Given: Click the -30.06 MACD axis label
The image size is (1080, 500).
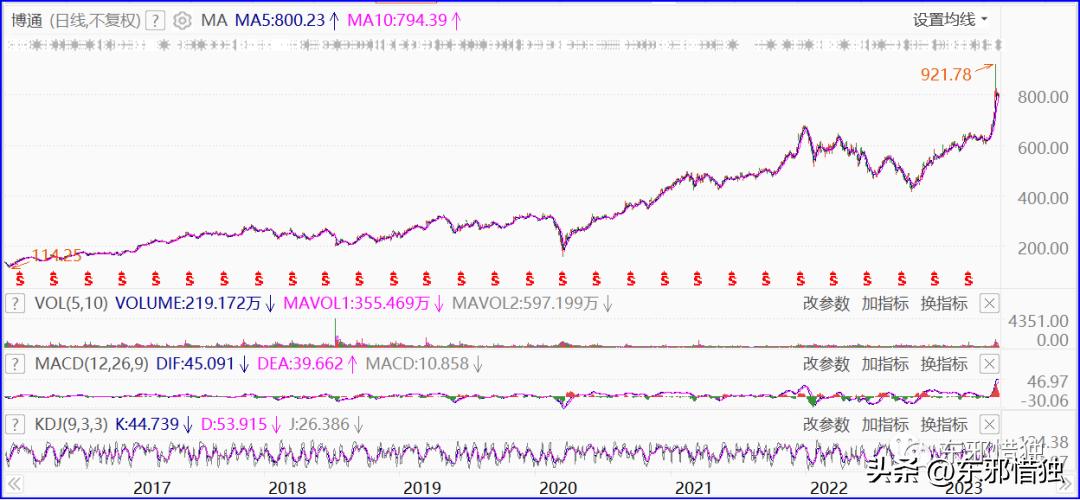Looking at the screenshot, I should point(1043,400).
